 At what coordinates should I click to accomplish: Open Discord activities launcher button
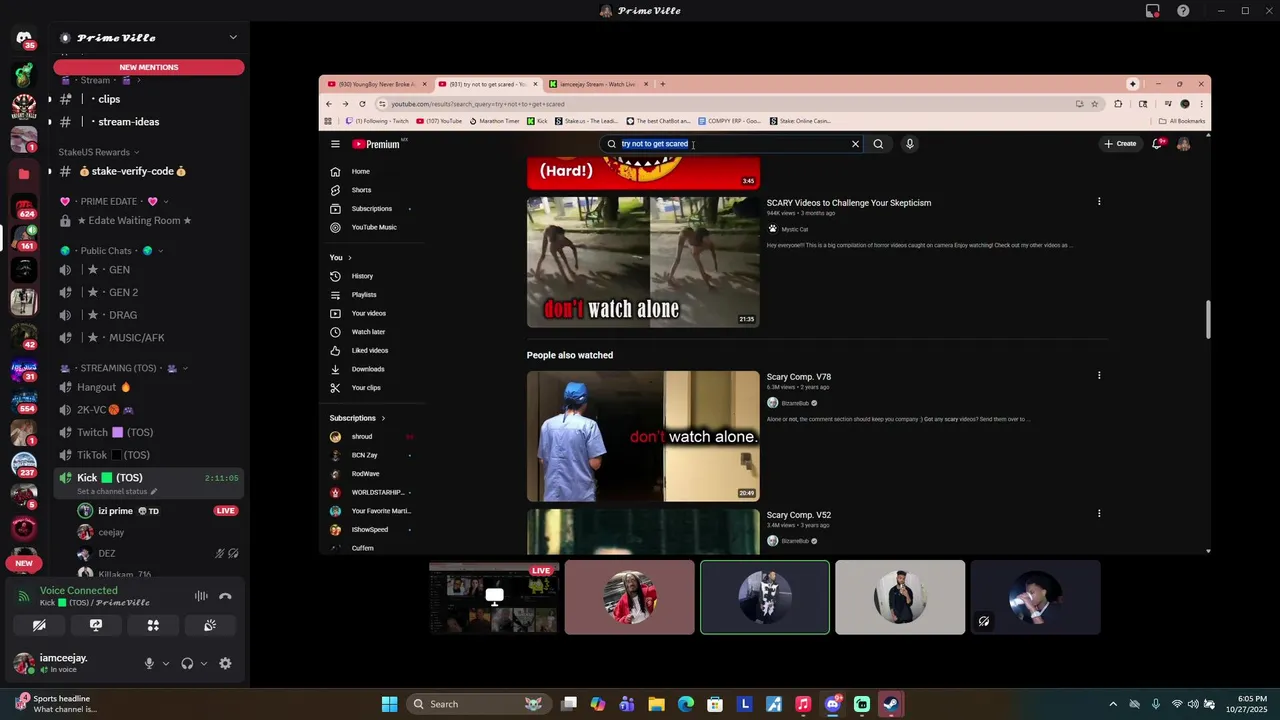click(153, 625)
